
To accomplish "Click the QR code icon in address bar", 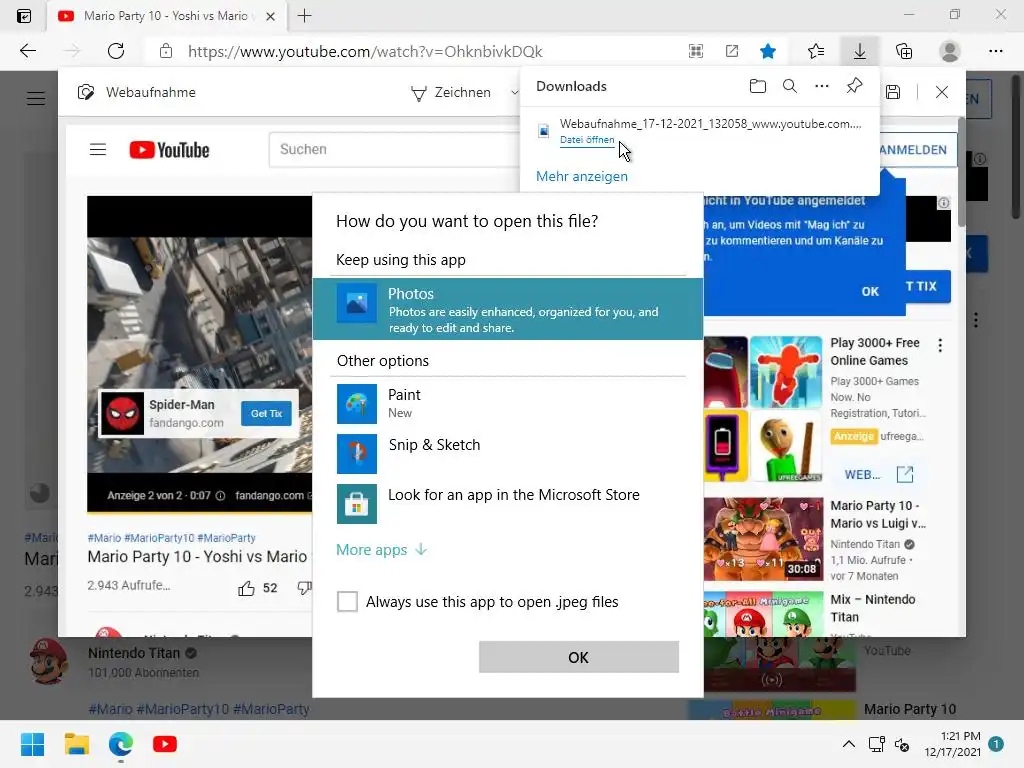I will (696, 51).
